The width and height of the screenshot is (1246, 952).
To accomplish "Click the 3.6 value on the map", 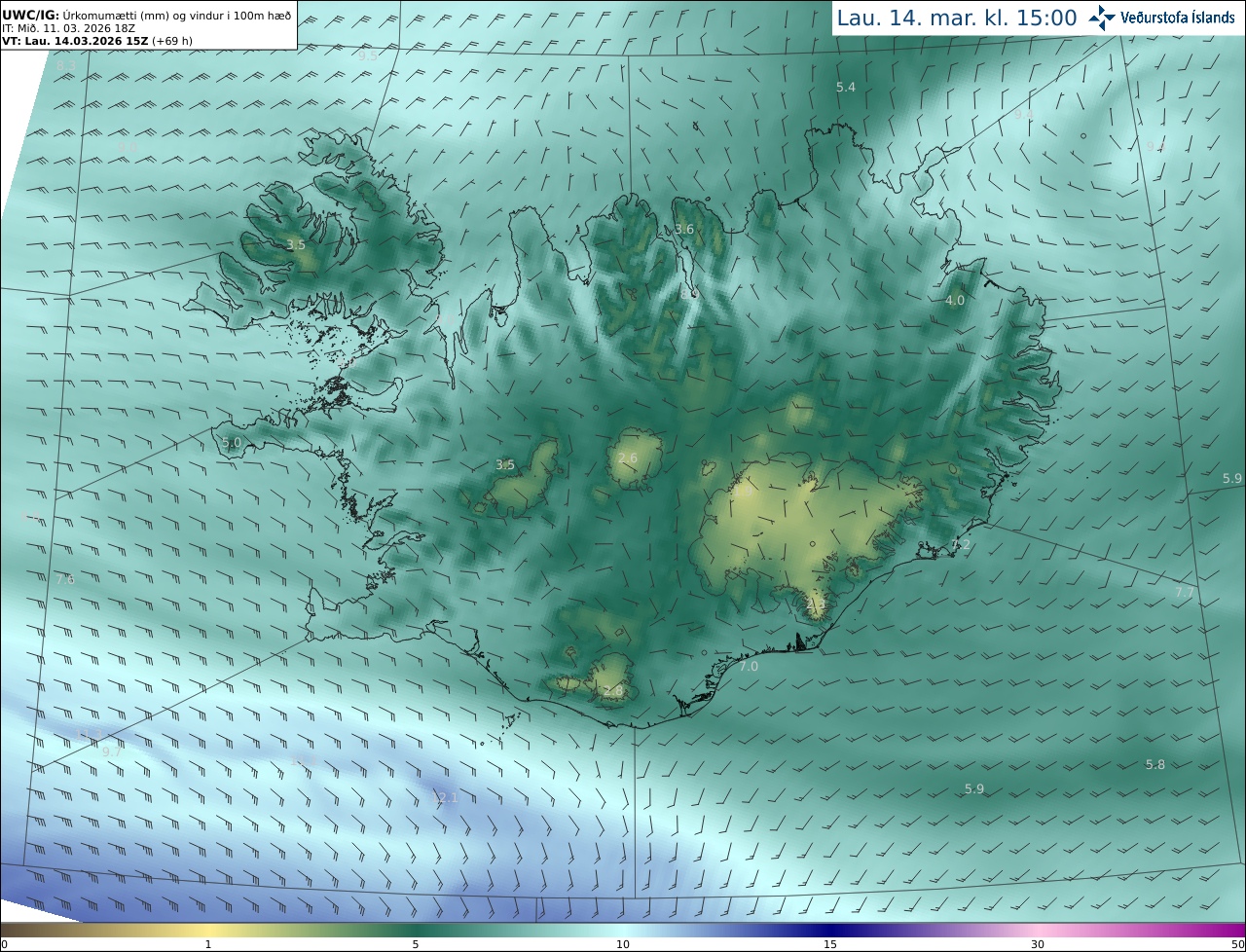I will [x=684, y=229].
